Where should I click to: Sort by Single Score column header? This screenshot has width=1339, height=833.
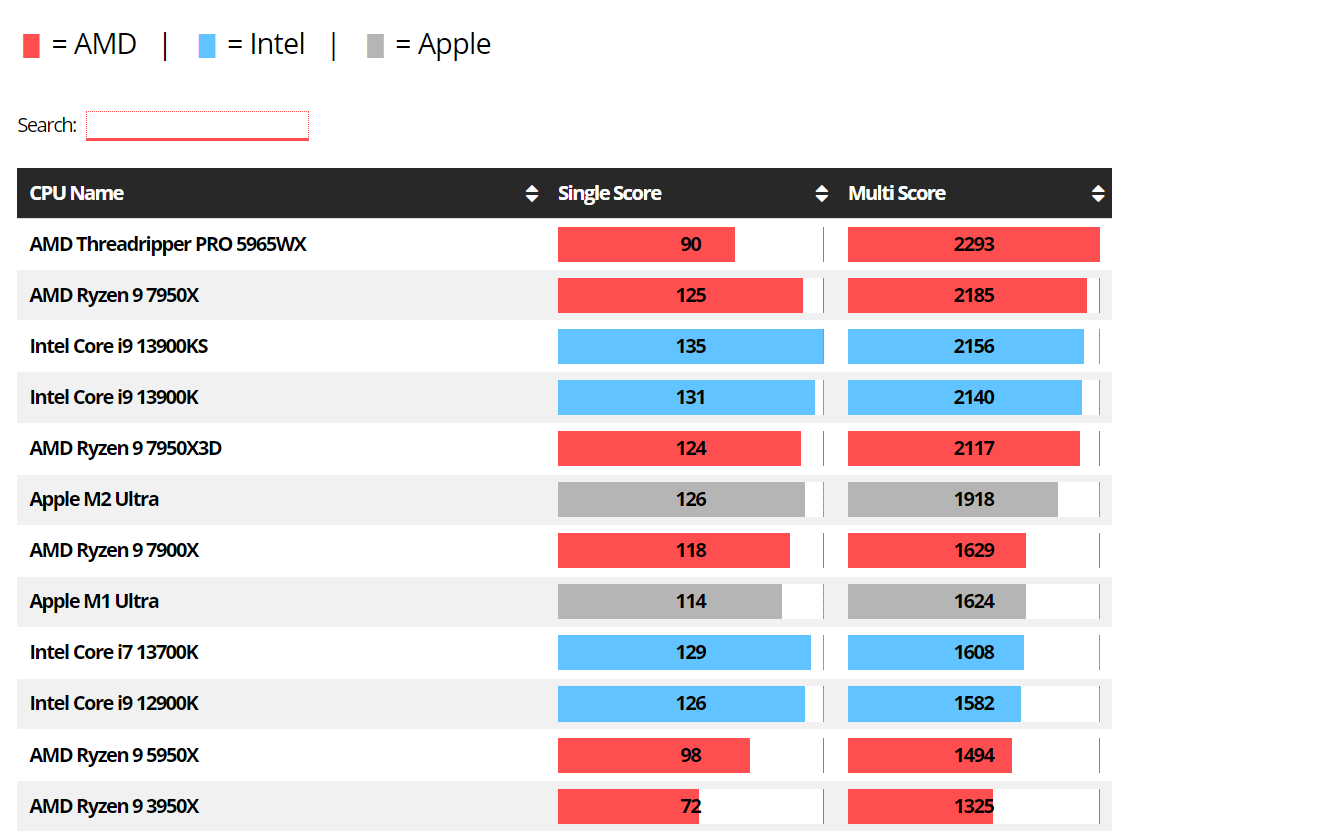coord(609,194)
